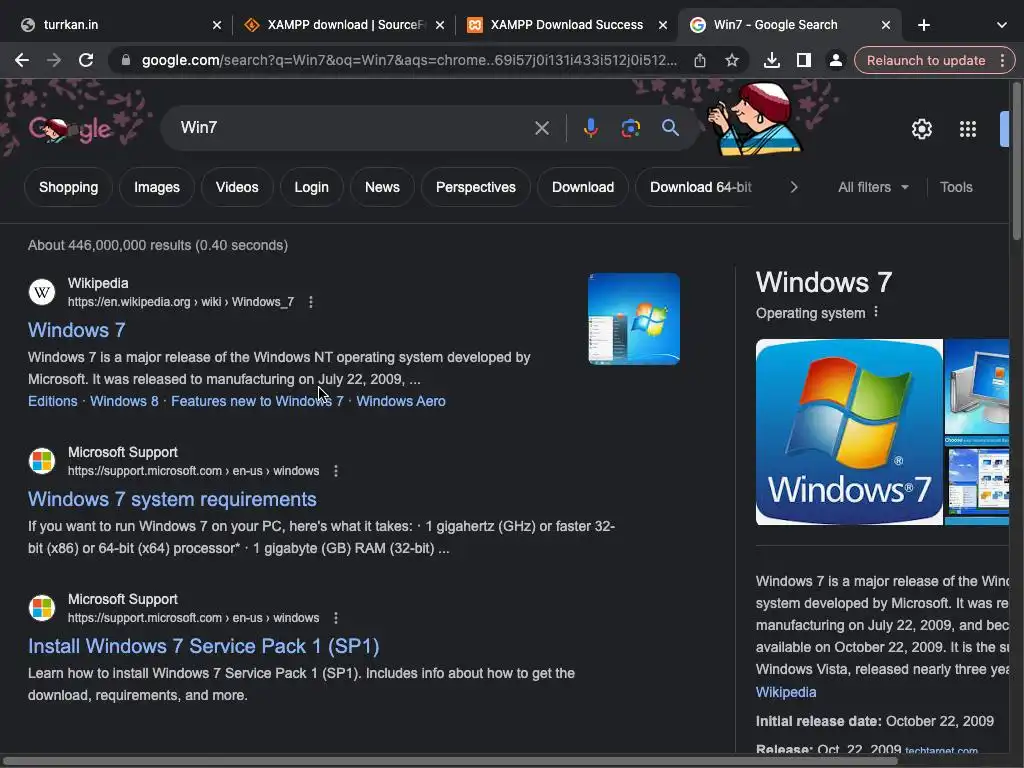The width and height of the screenshot is (1024, 768).
Task: Reload the page with the refresh icon
Action: (x=86, y=60)
